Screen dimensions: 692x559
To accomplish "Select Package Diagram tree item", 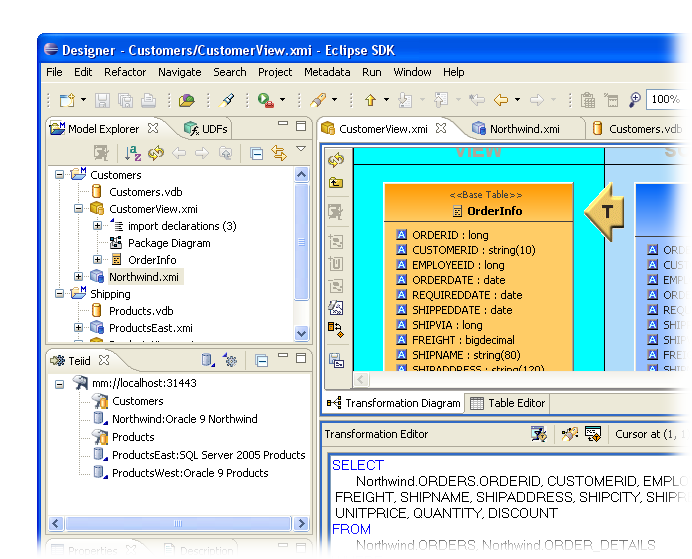I will tap(169, 243).
